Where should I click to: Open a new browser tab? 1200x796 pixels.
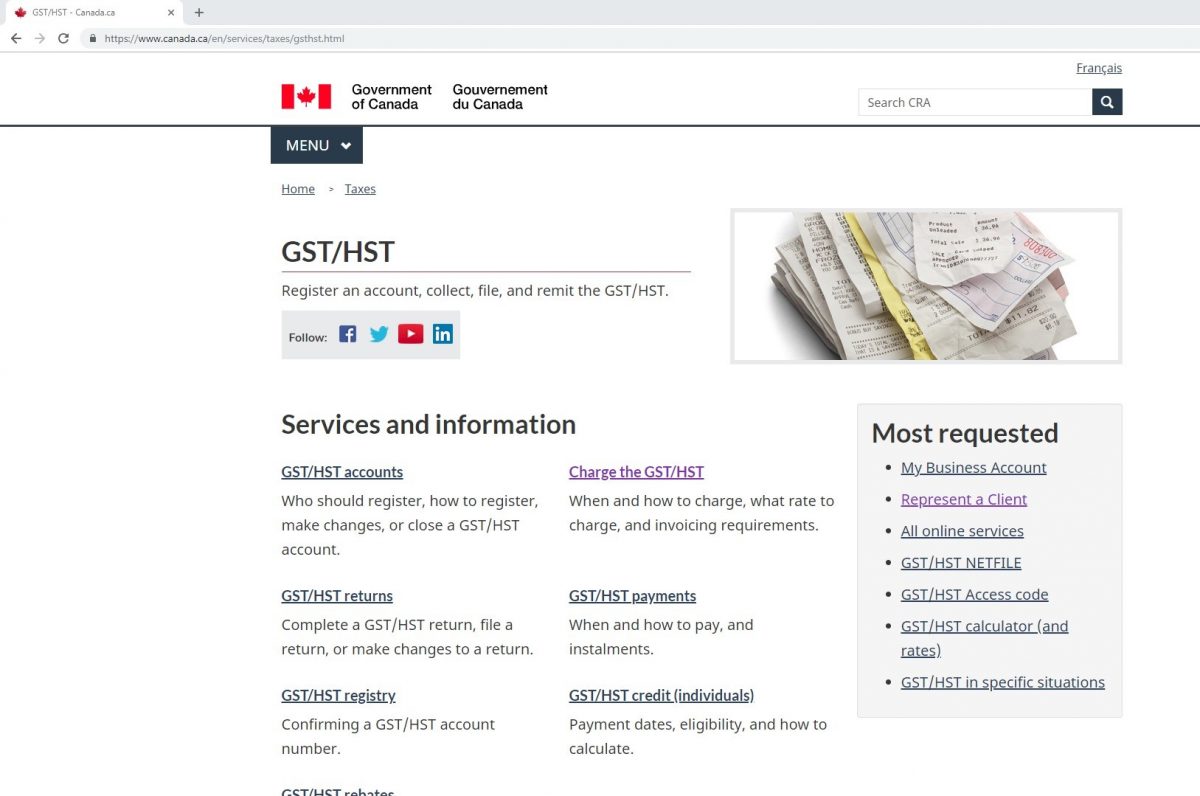pyautogui.click(x=198, y=12)
